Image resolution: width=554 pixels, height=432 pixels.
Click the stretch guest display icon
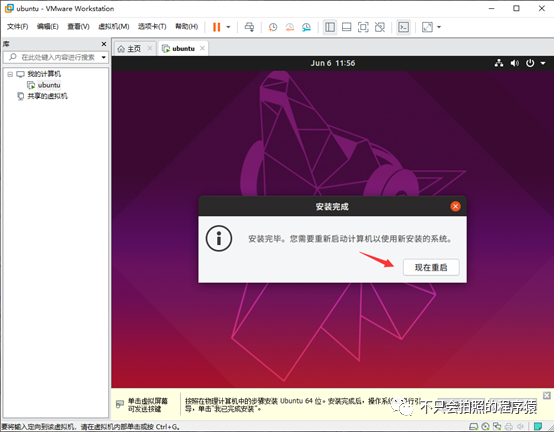(427, 27)
